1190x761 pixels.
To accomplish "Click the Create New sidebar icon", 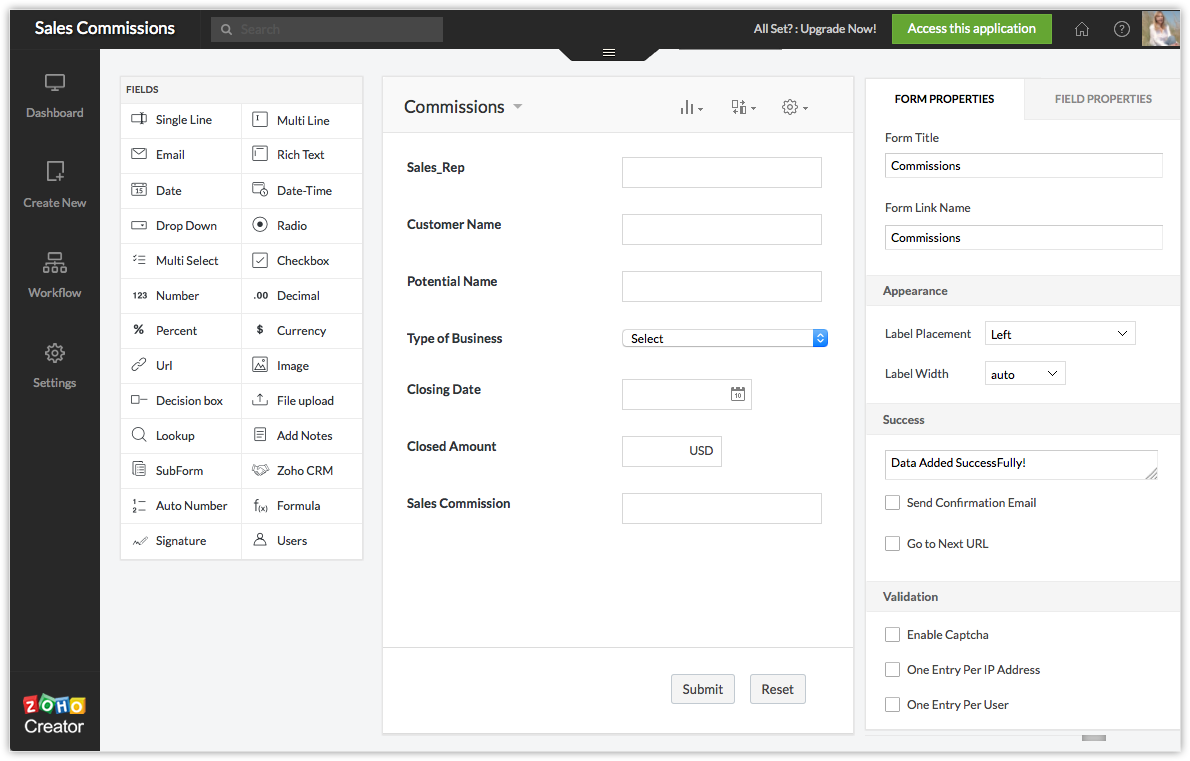I will point(55,185).
